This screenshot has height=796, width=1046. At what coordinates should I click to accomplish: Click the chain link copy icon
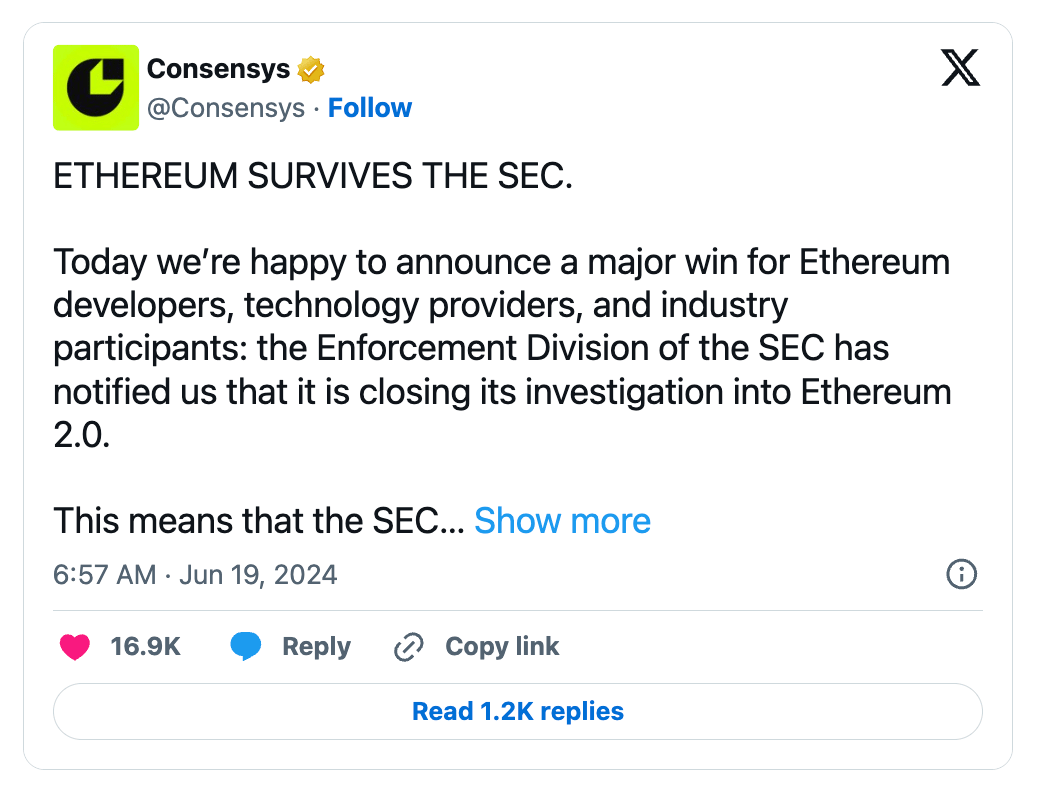409,647
